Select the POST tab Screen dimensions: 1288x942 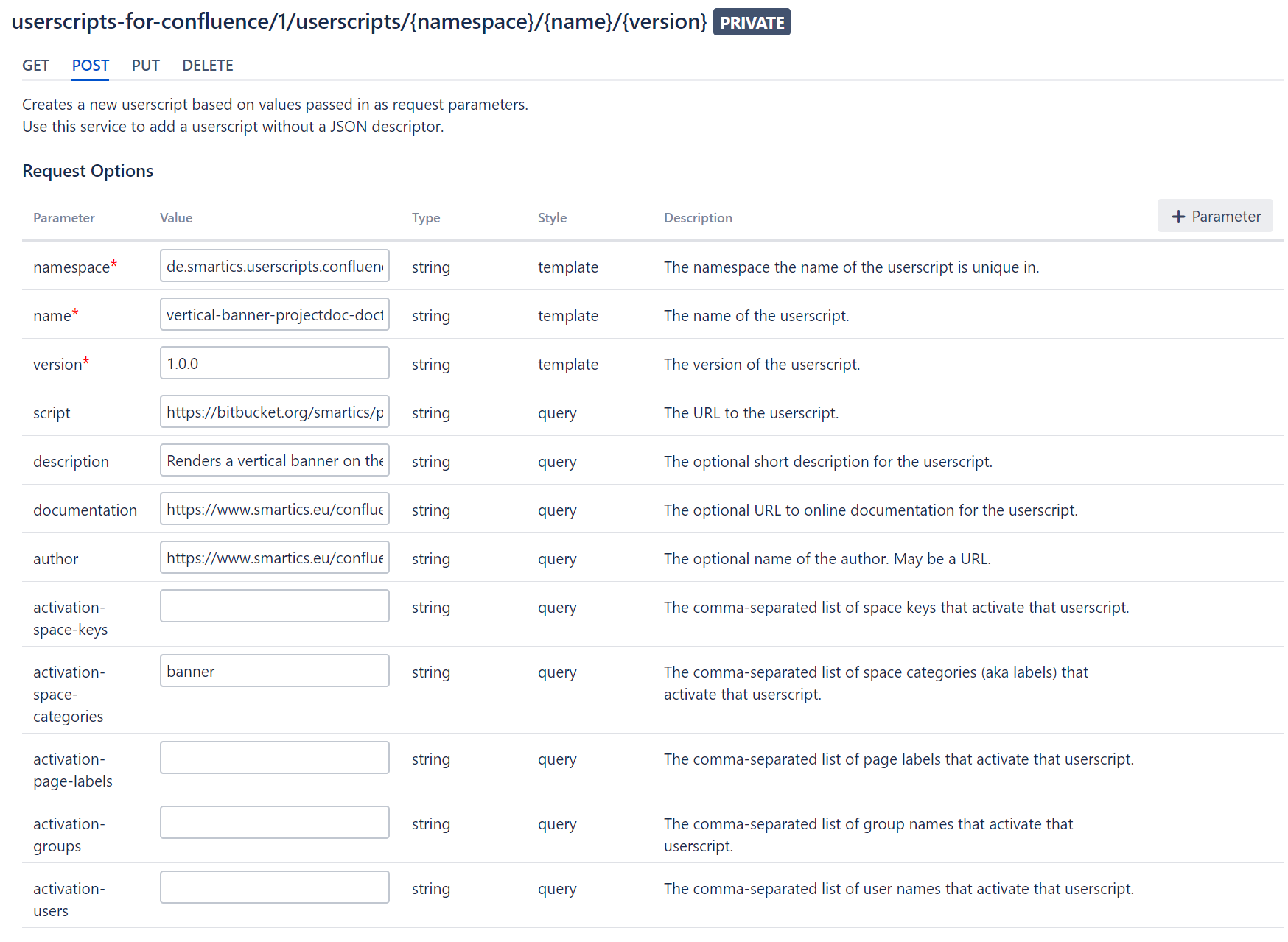[x=89, y=66]
